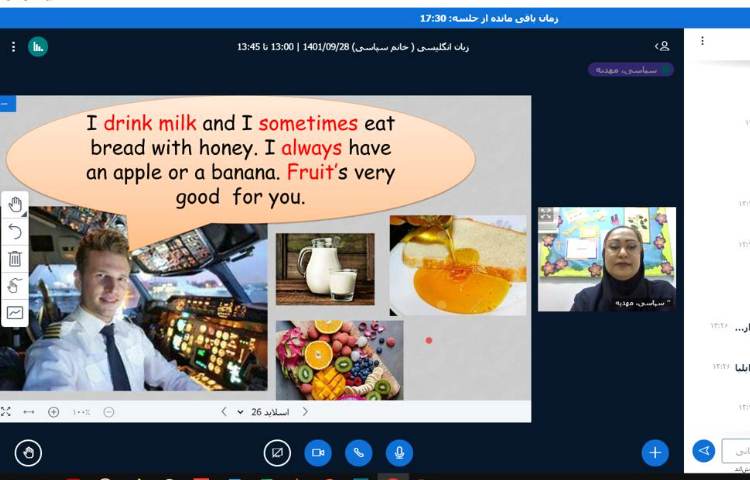Viewport: 750px width, 480px height.
Task: Select the hand pan tool in whiteboard toolbar
Action: pos(15,205)
